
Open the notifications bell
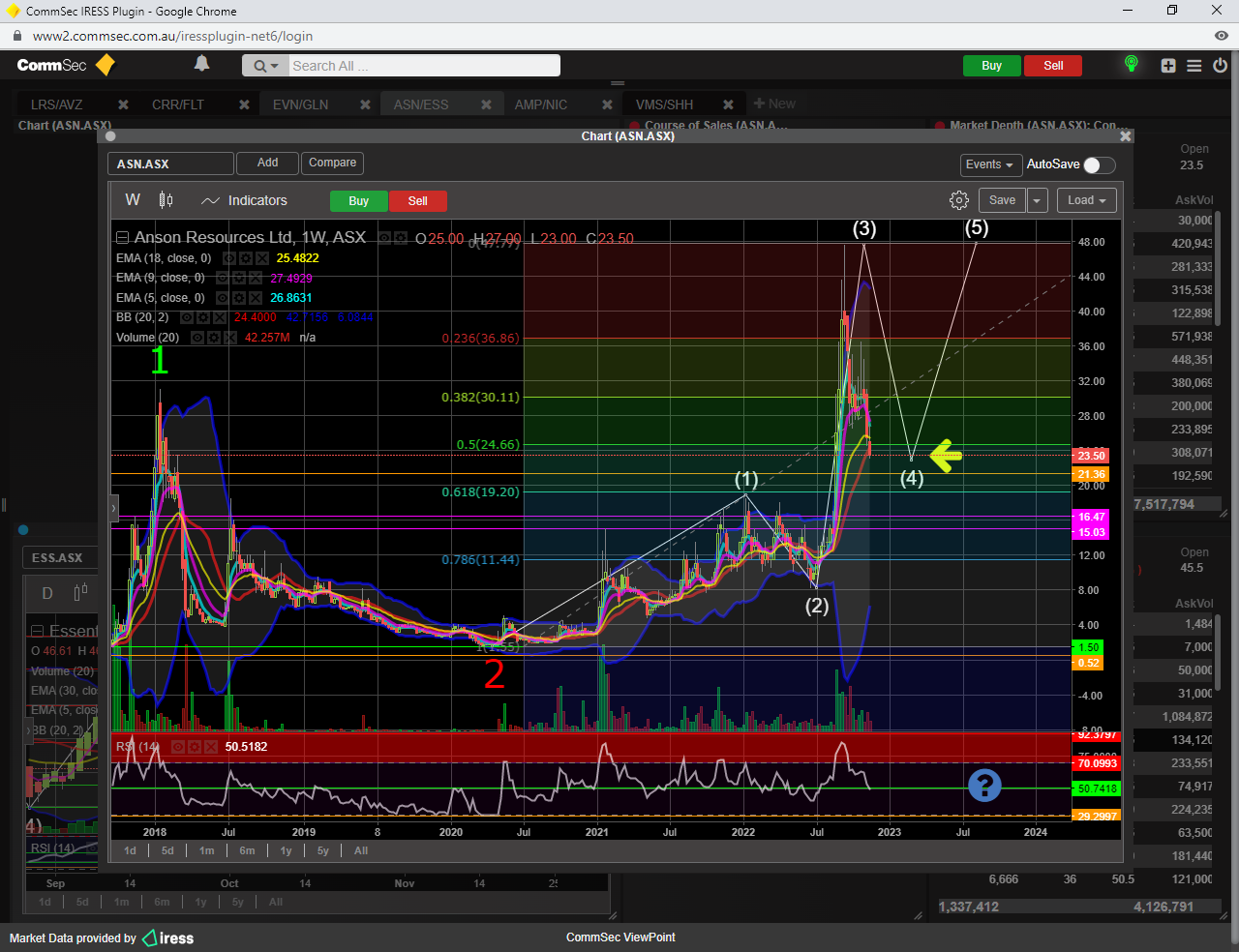(x=201, y=64)
